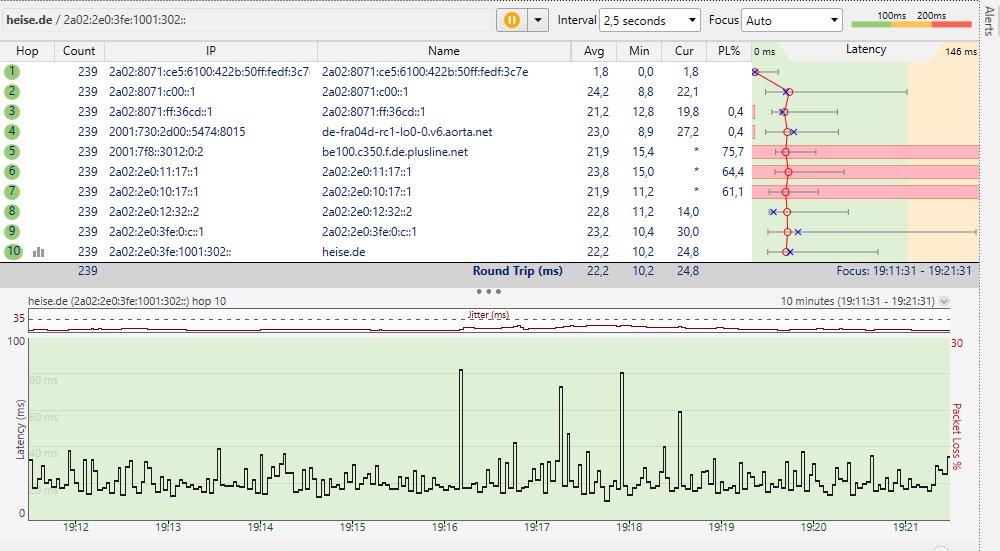
Task: Select hop 7 green circle icon
Action: click(11, 191)
